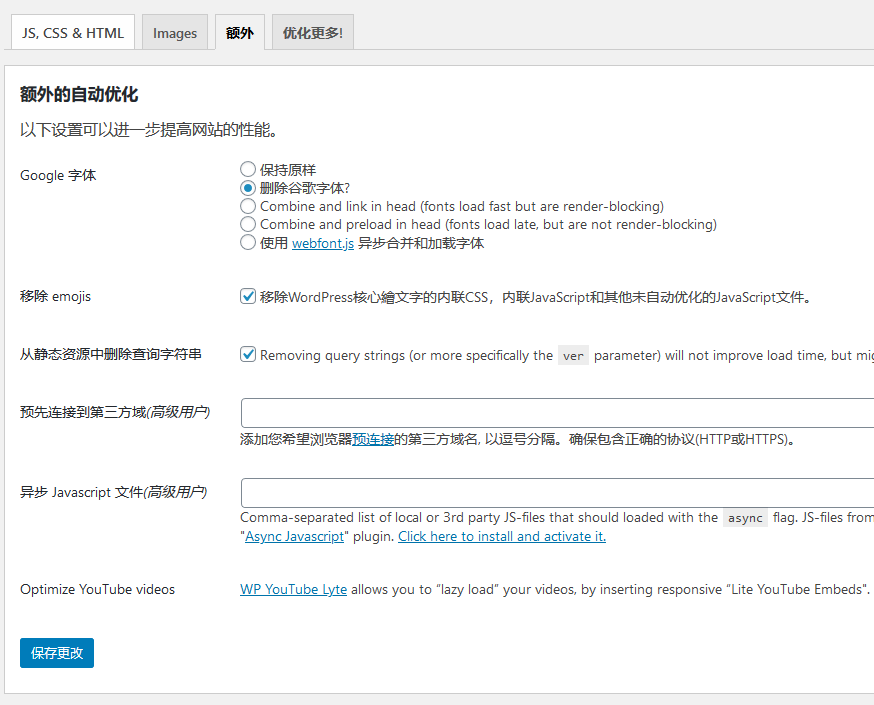Open the Async Javascript plugin link
874x705 pixels.
(294, 536)
